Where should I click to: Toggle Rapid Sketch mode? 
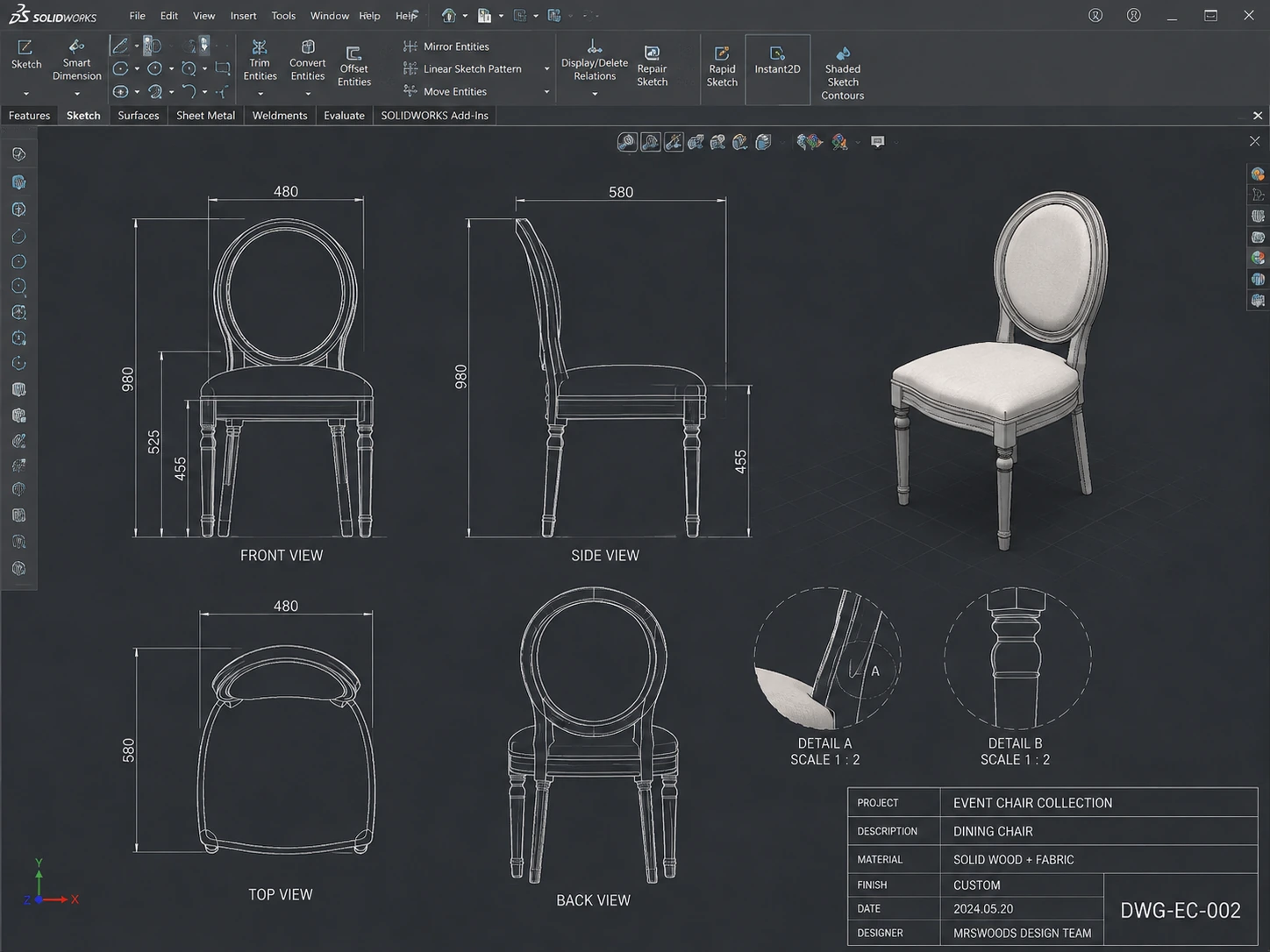[722, 67]
